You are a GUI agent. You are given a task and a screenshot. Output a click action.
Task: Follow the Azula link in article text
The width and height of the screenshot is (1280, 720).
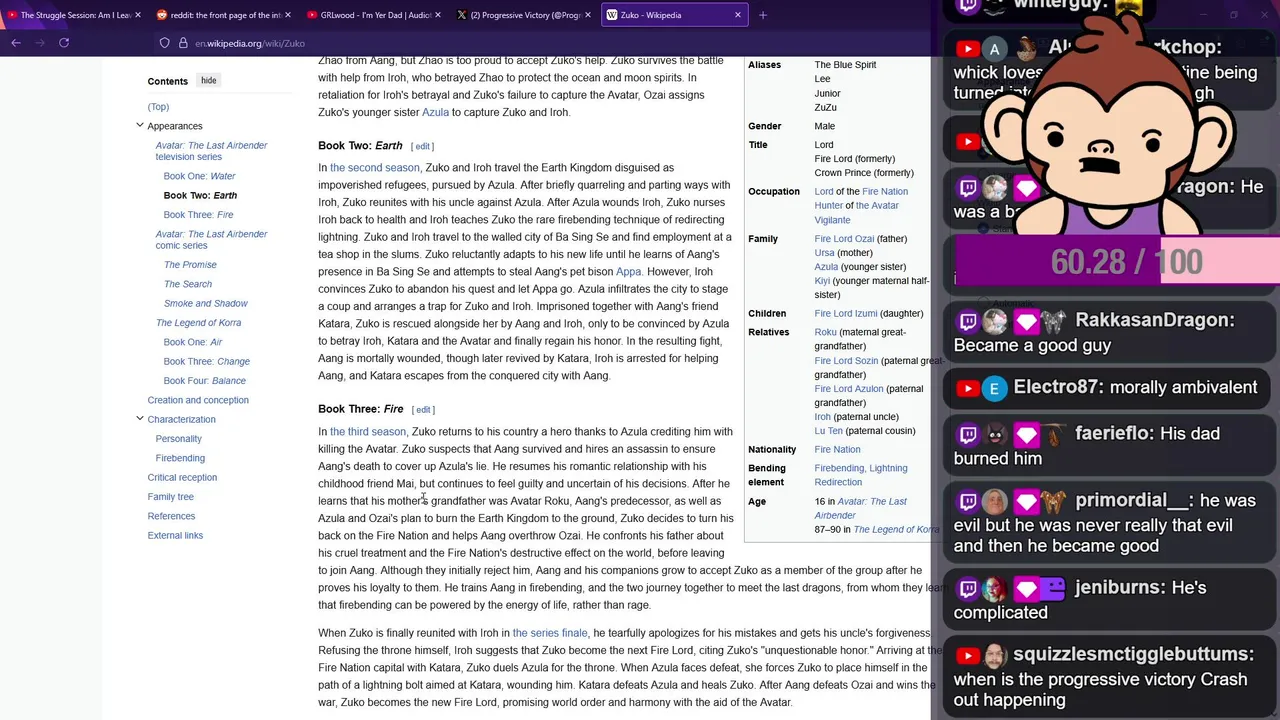tap(435, 112)
